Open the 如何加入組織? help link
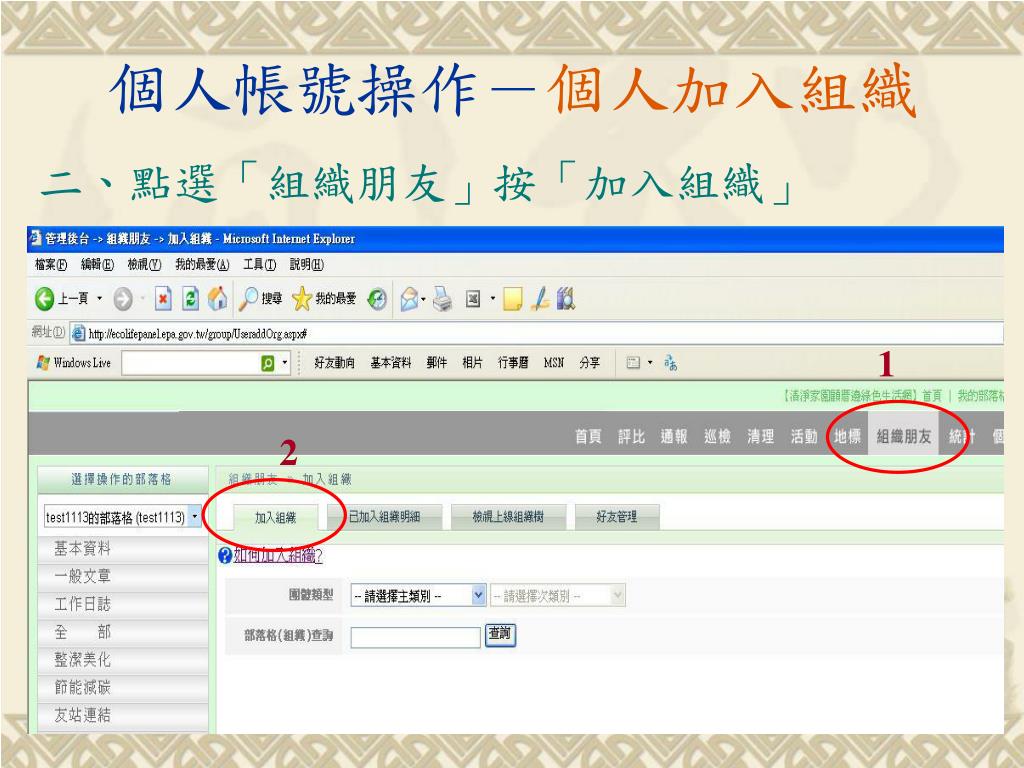Image resolution: width=1024 pixels, height=768 pixels. (278, 555)
